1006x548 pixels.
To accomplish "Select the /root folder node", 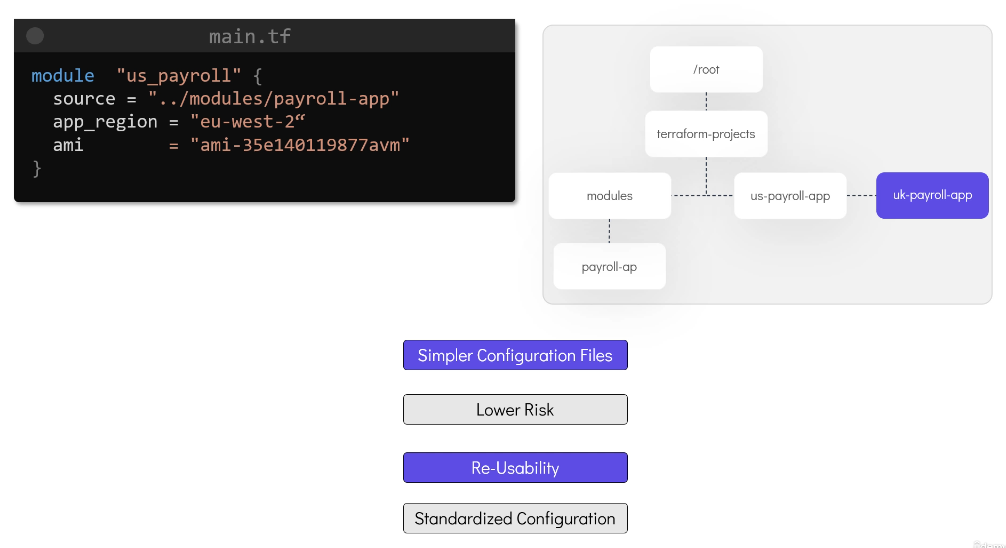I will tap(706, 69).
